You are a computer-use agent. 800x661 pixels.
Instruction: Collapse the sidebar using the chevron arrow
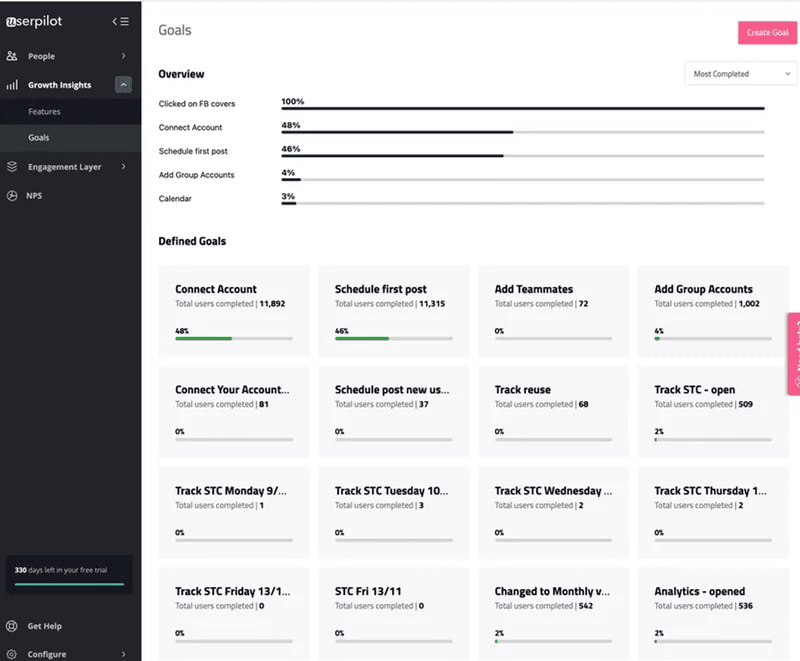[x=113, y=20]
